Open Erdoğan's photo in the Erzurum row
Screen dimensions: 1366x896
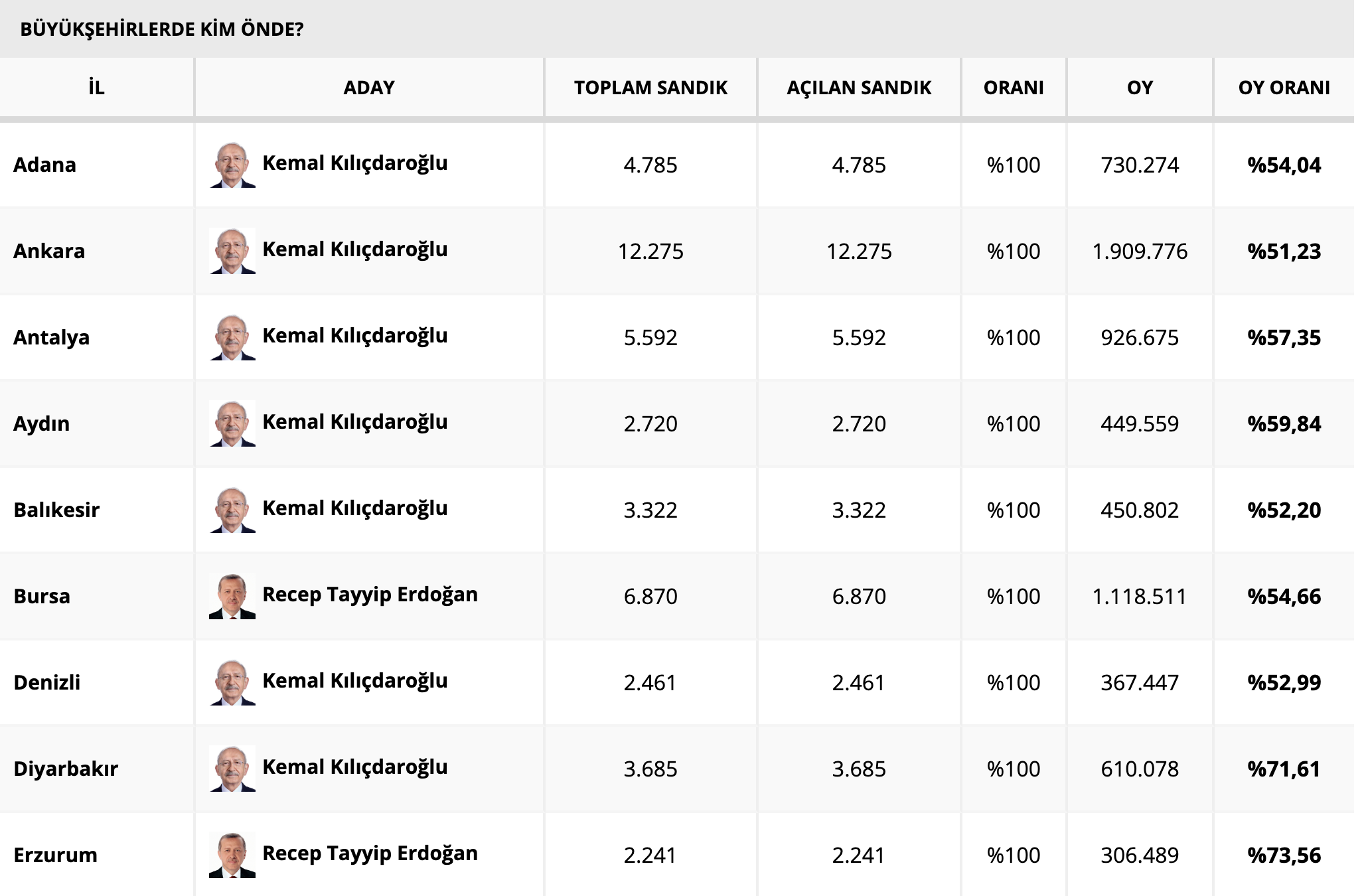click(x=232, y=856)
